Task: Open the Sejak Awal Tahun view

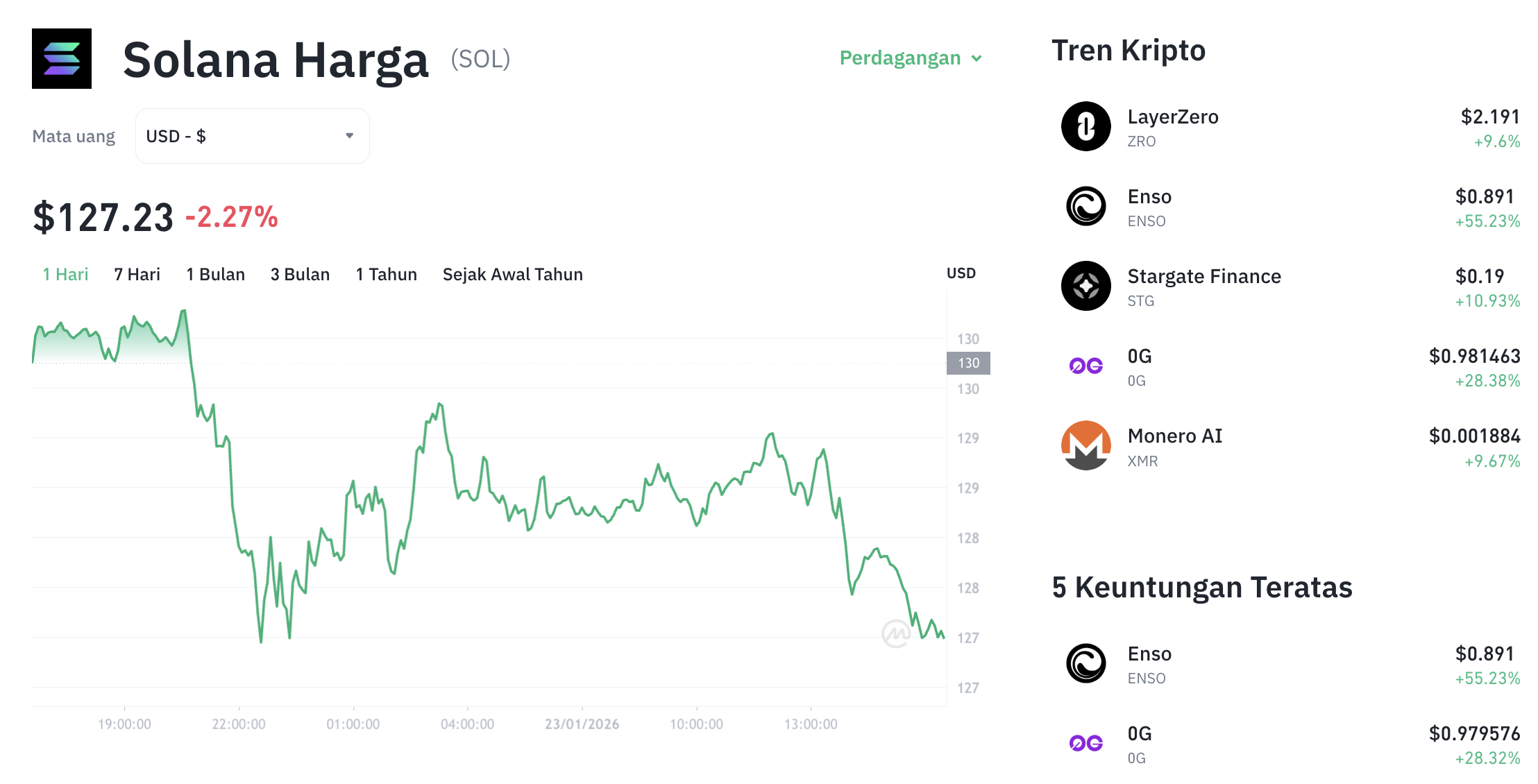Action: [512, 274]
